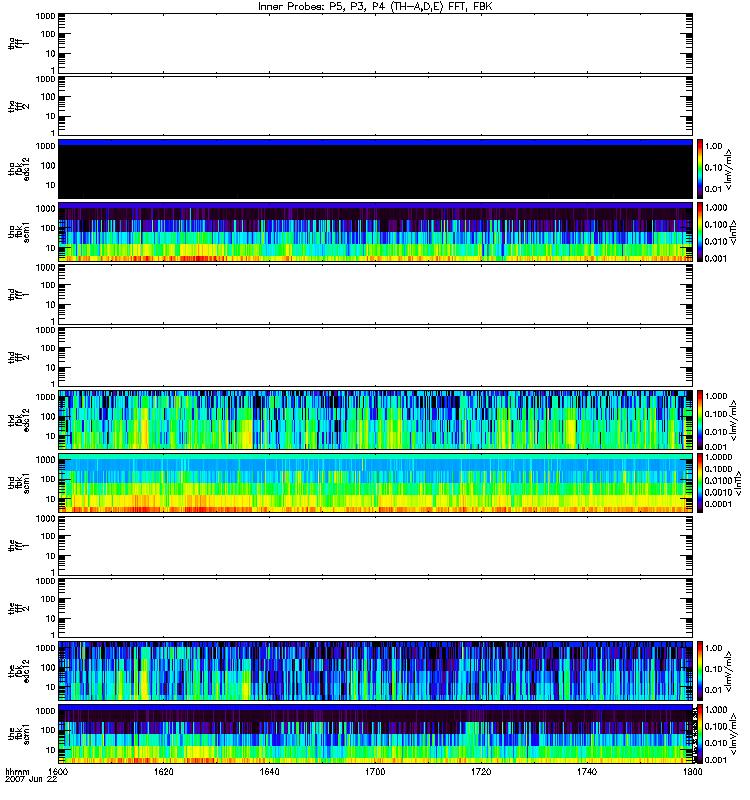Click the 1620 time axis label
The image size is (750, 800).
(x=164, y=772)
